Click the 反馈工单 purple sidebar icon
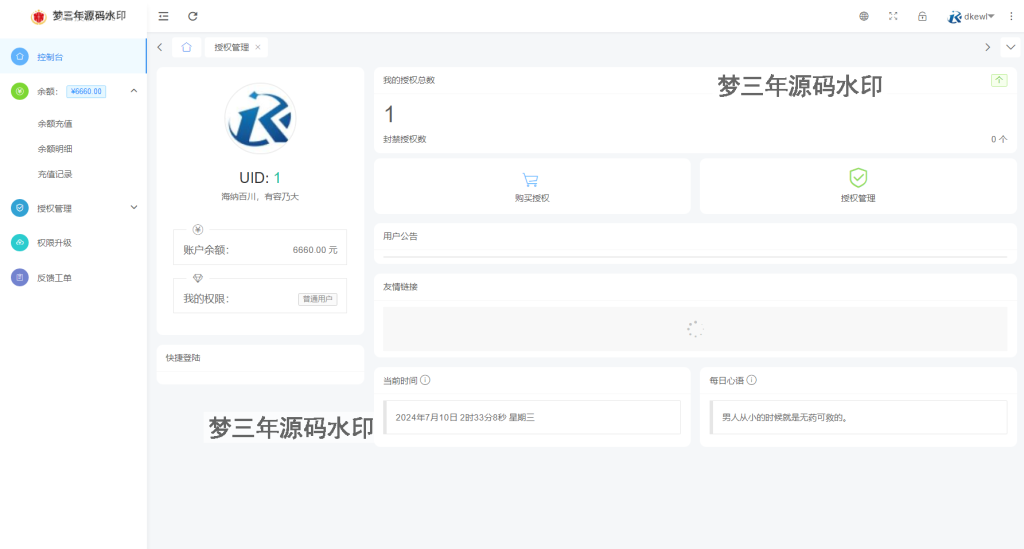Viewport: 1024px width, 549px height. click(x=20, y=277)
